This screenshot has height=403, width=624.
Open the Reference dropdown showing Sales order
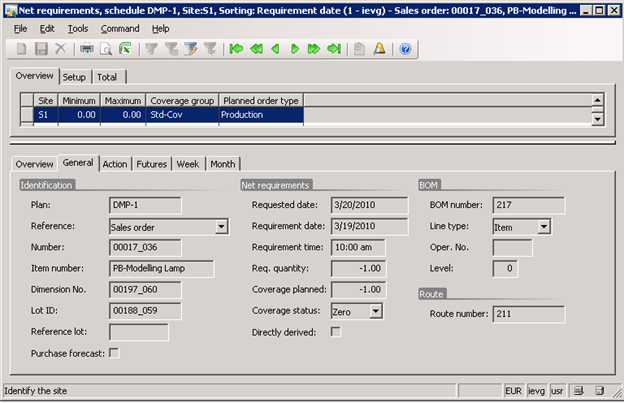221,227
